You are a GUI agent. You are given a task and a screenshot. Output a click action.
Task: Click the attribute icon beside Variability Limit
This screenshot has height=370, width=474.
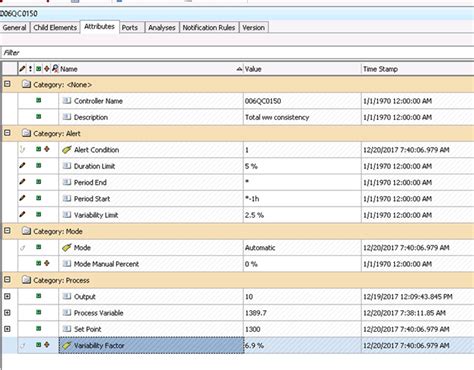click(x=67, y=215)
